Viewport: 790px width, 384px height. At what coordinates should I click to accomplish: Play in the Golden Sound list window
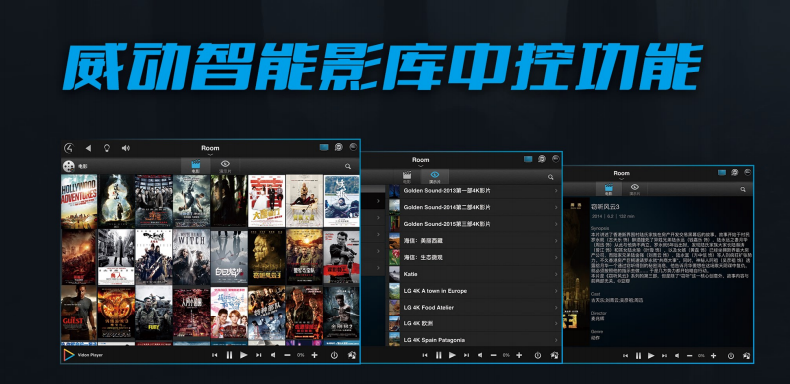coord(452,355)
